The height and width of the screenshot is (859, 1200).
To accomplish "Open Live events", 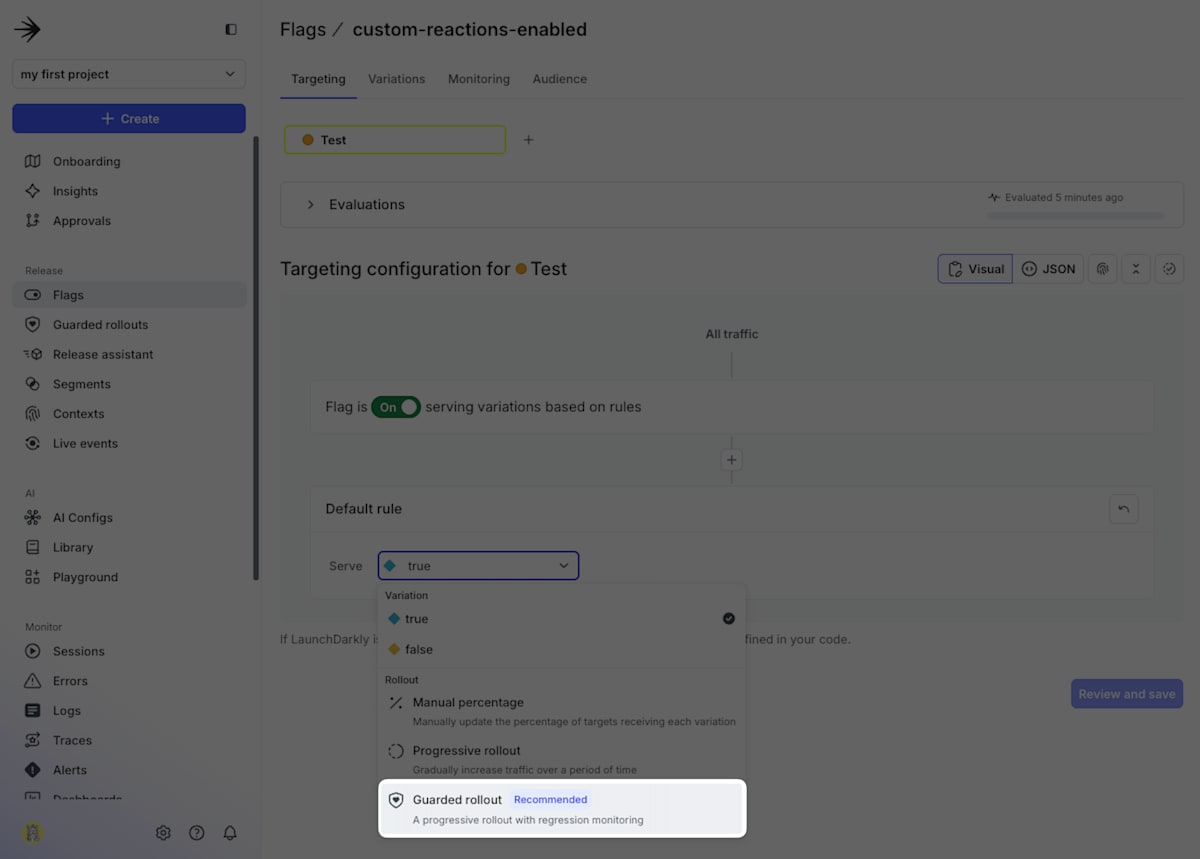I will click(x=129, y=443).
